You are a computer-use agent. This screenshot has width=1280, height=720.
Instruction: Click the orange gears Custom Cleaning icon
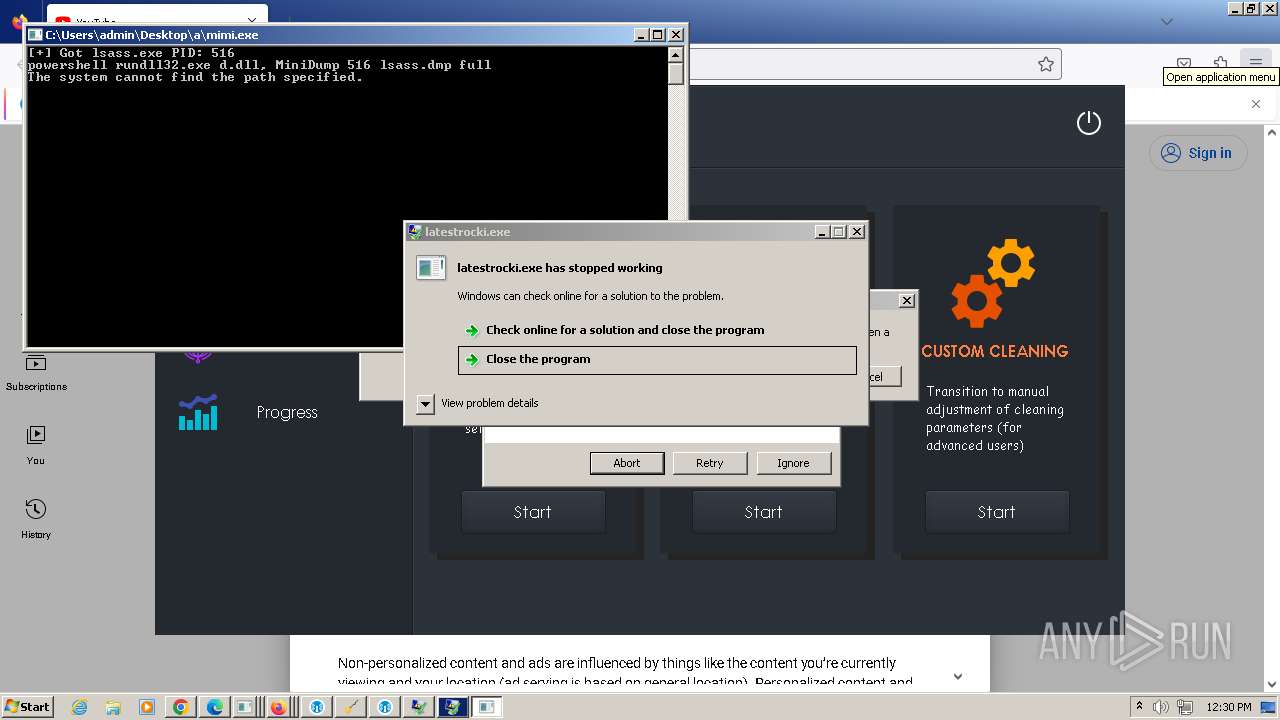pos(993,283)
